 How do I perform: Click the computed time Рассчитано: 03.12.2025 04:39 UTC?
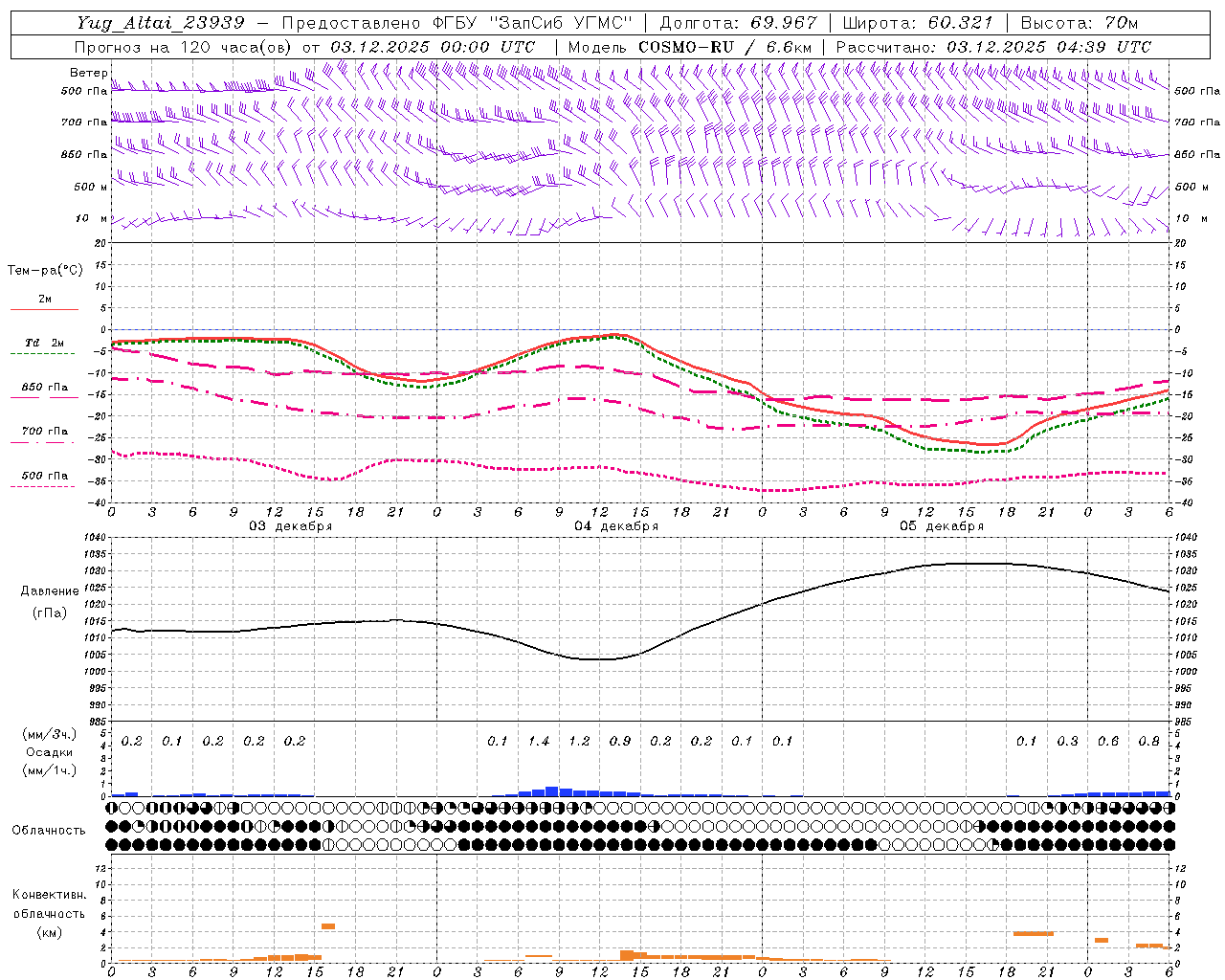(x=993, y=47)
